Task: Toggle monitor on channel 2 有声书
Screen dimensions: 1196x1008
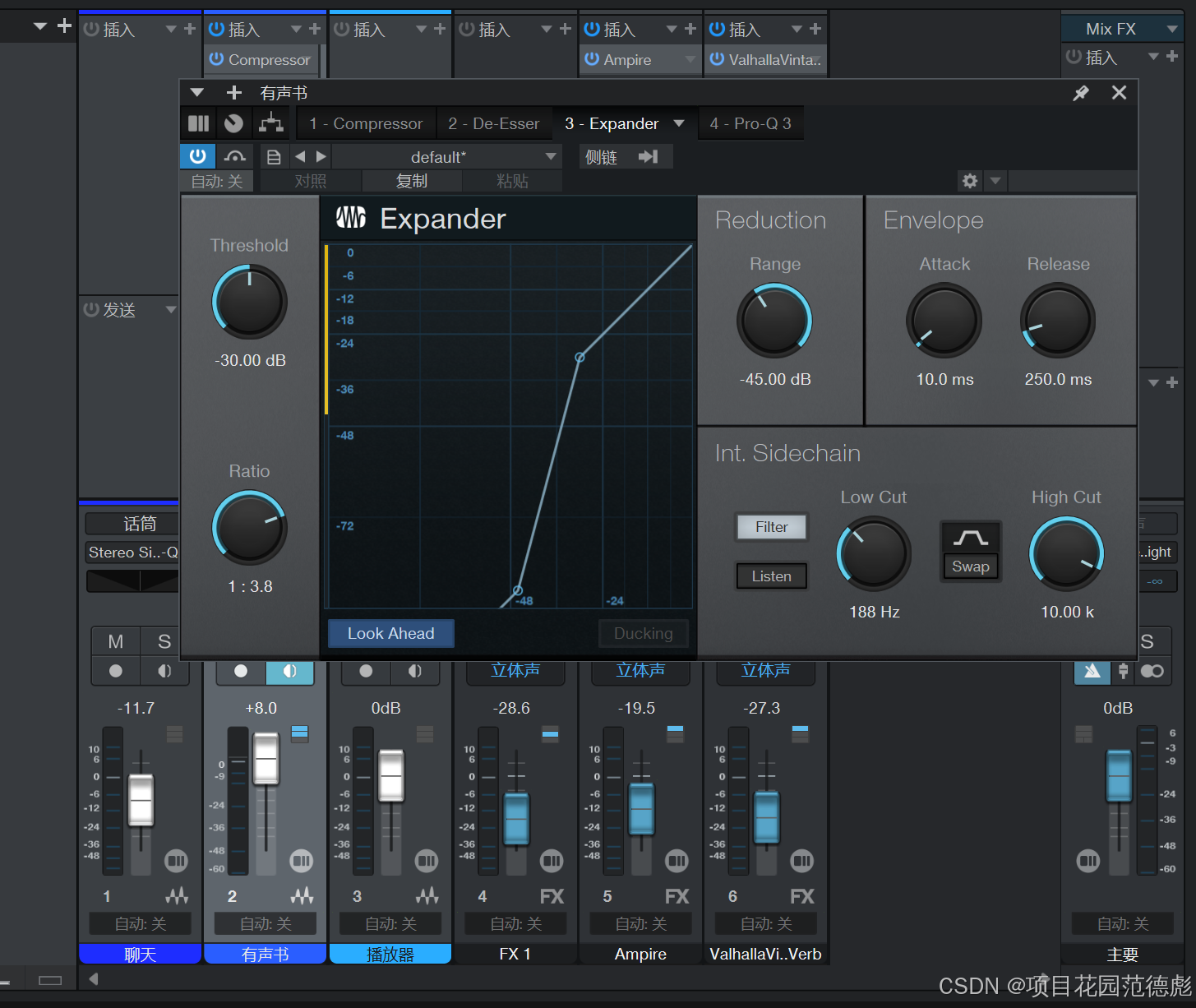Action: click(x=290, y=671)
